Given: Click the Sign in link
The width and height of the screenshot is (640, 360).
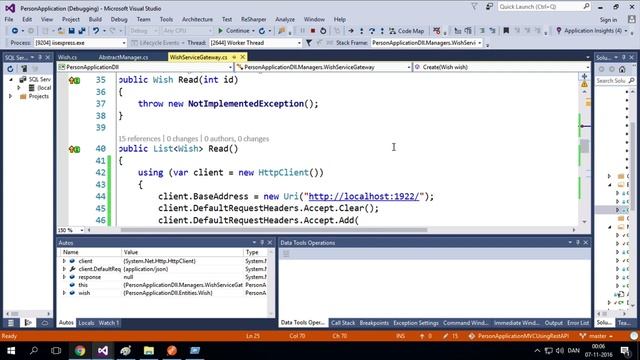Looking at the screenshot, I should point(608,20).
